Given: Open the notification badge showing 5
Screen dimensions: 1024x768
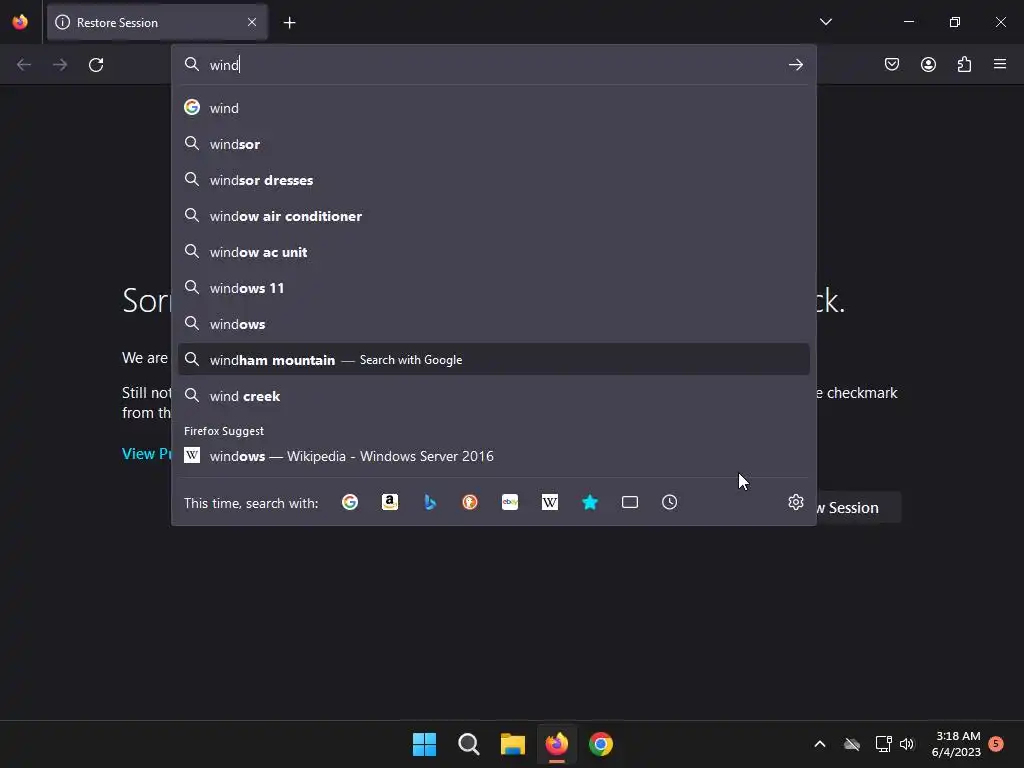Looking at the screenshot, I should (996, 743).
